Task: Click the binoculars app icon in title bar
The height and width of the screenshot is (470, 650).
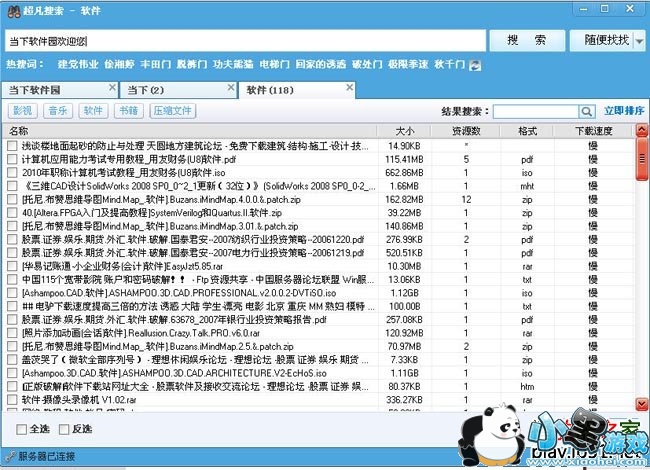Action: point(14,11)
